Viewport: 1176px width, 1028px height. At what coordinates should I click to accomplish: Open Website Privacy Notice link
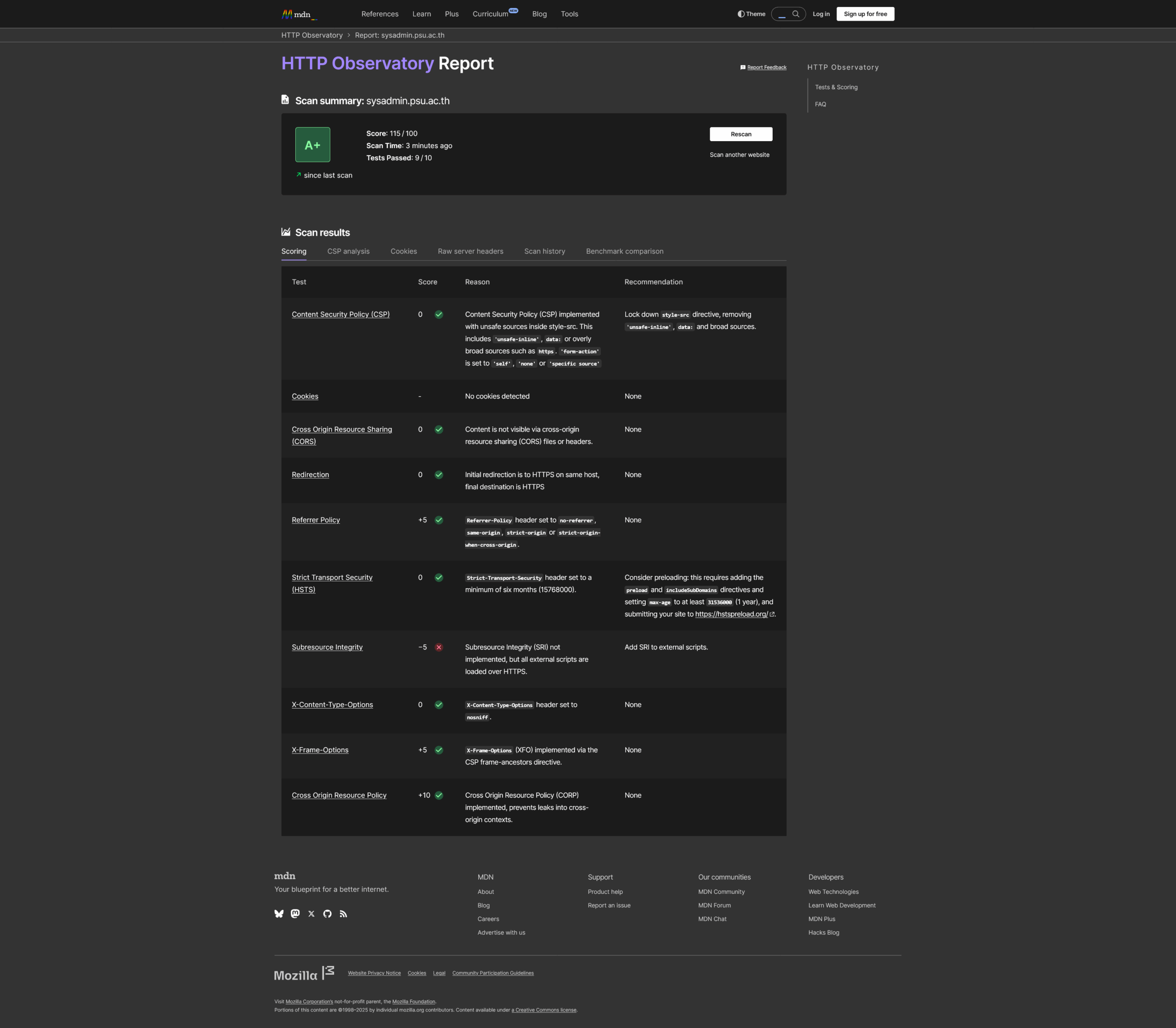point(374,973)
